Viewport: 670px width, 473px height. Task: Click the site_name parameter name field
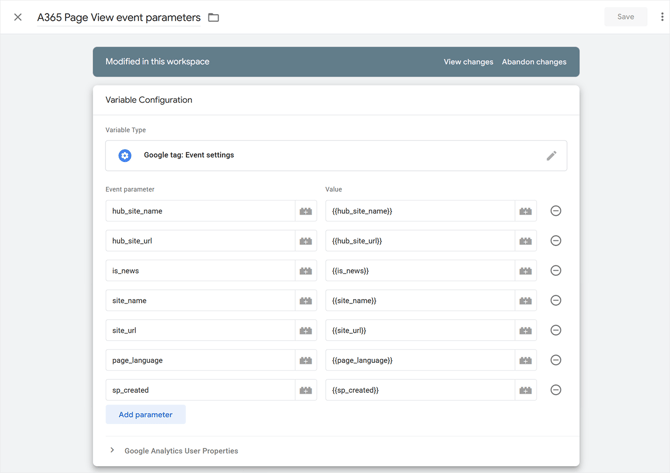pyautogui.click(x=200, y=301)
